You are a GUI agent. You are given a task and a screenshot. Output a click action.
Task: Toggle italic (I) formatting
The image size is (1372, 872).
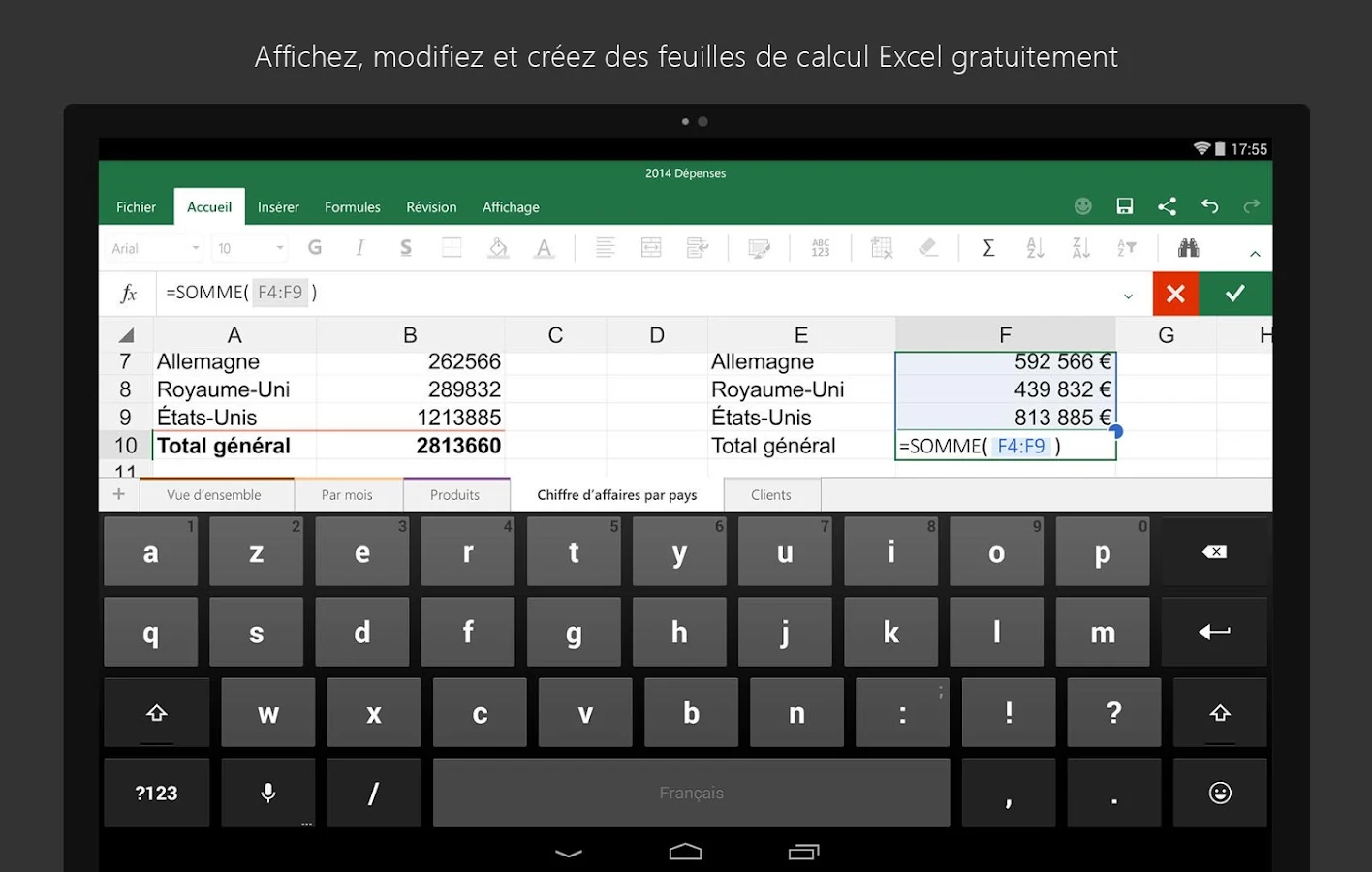pyautogui.click(x=359, y=248)
